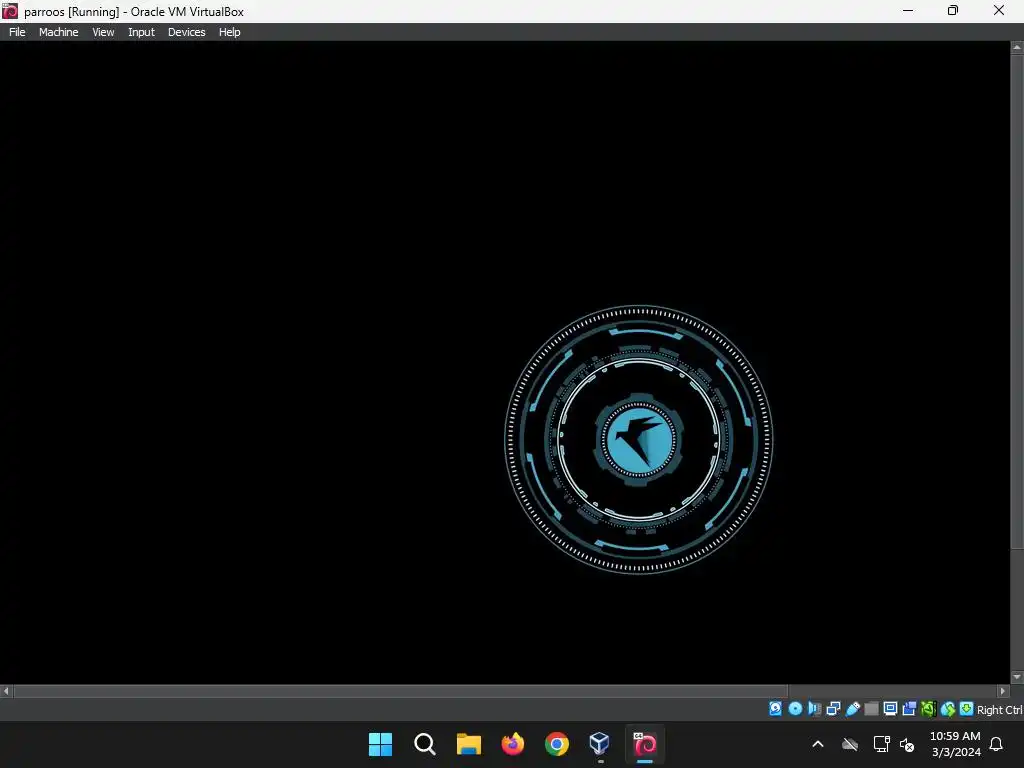
Task: Click the optical disk status icon
Action: [x=795, y=709]
